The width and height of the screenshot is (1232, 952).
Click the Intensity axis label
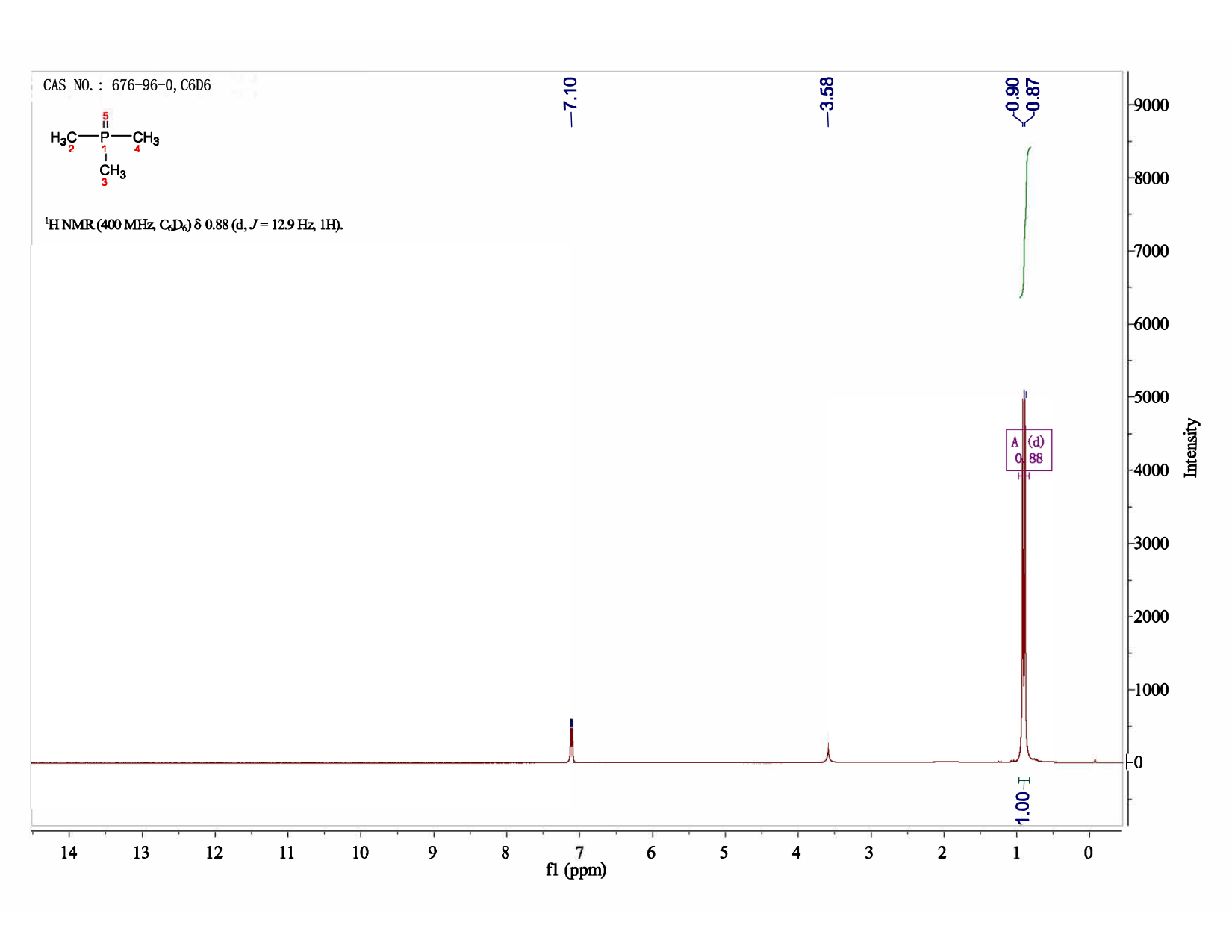point(1190,447)
